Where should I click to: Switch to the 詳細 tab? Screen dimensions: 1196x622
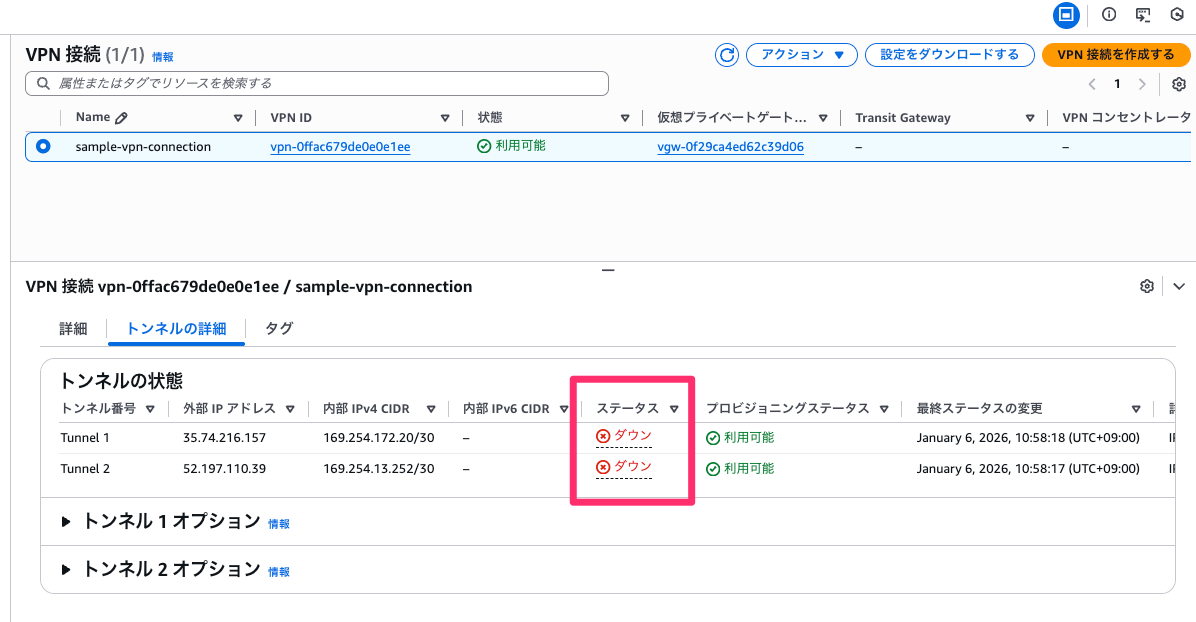pyautogui.click(x=73, y=328)
